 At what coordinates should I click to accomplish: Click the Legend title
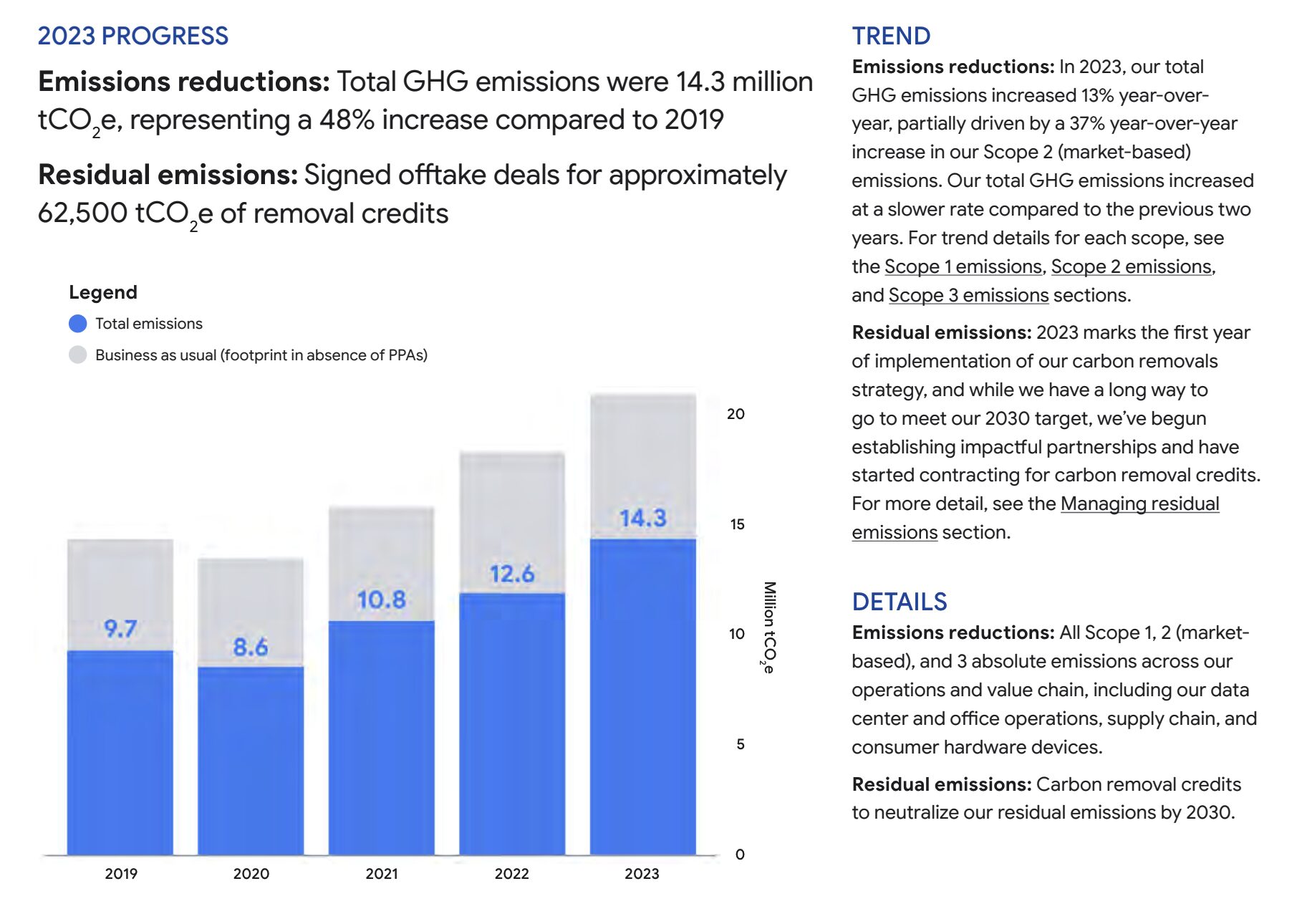103,292
